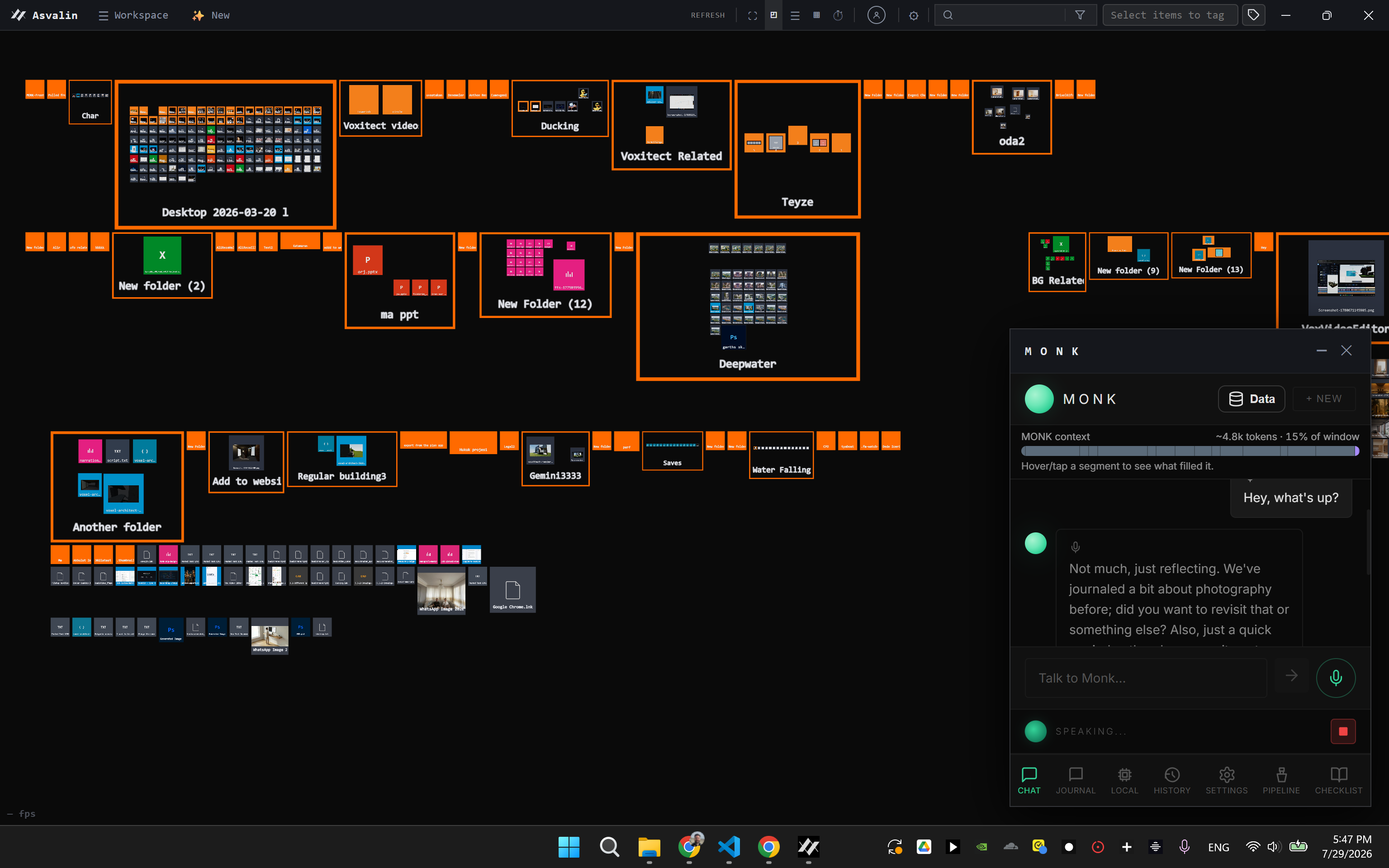
Task: Open the 'Saves' folder
Action: click(672, 451)
